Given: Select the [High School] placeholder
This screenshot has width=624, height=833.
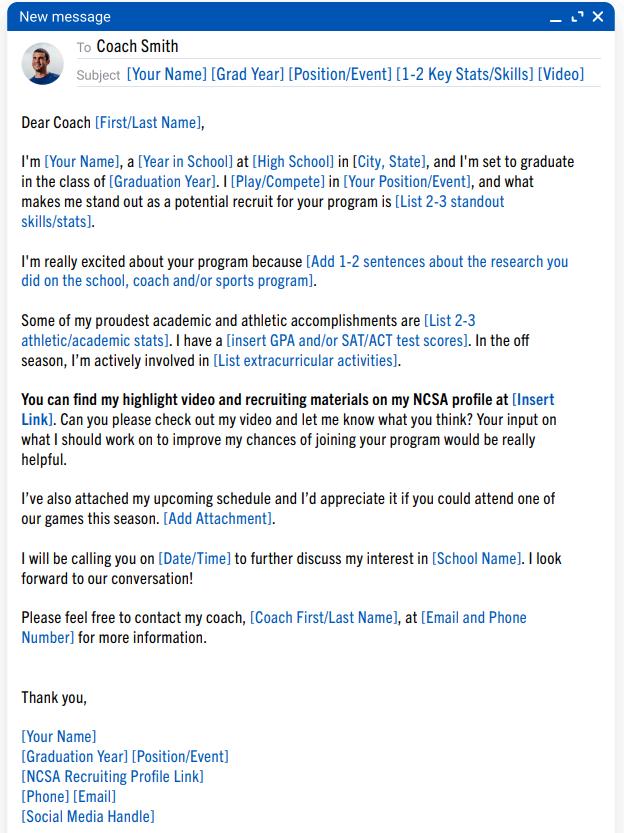Looking at the screenshot, I should click(293, 162).
